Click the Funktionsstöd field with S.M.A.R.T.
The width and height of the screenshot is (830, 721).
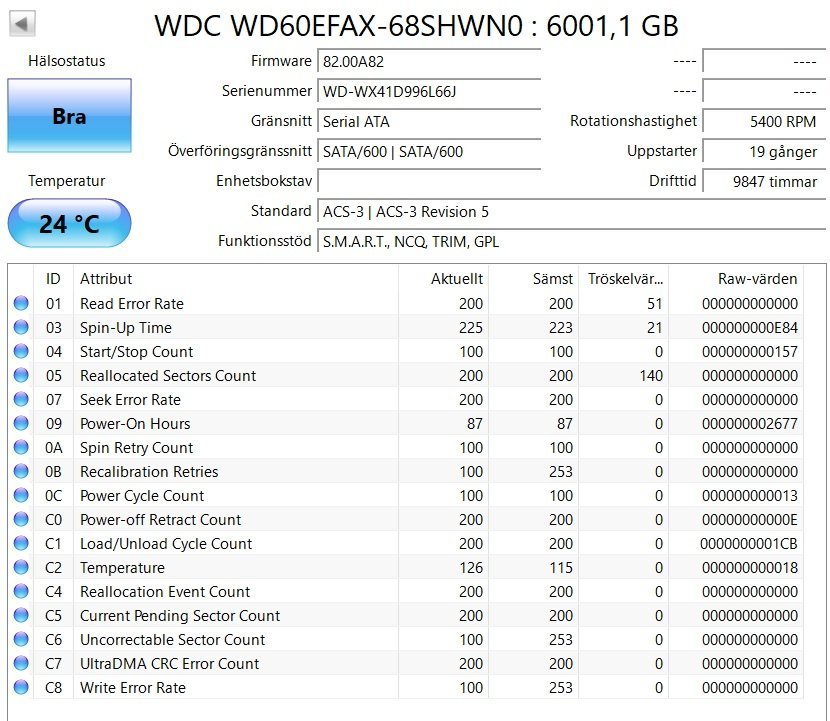click(571, 242)
